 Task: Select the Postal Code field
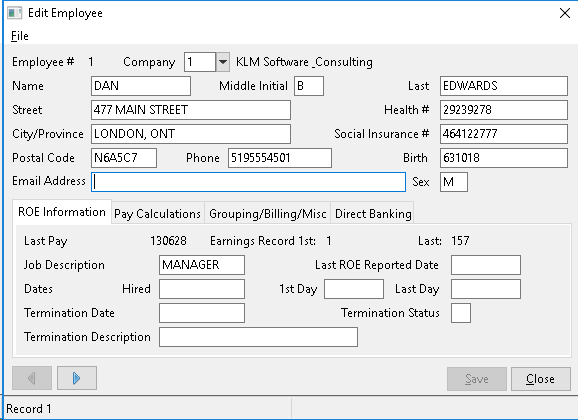point(124,158)
